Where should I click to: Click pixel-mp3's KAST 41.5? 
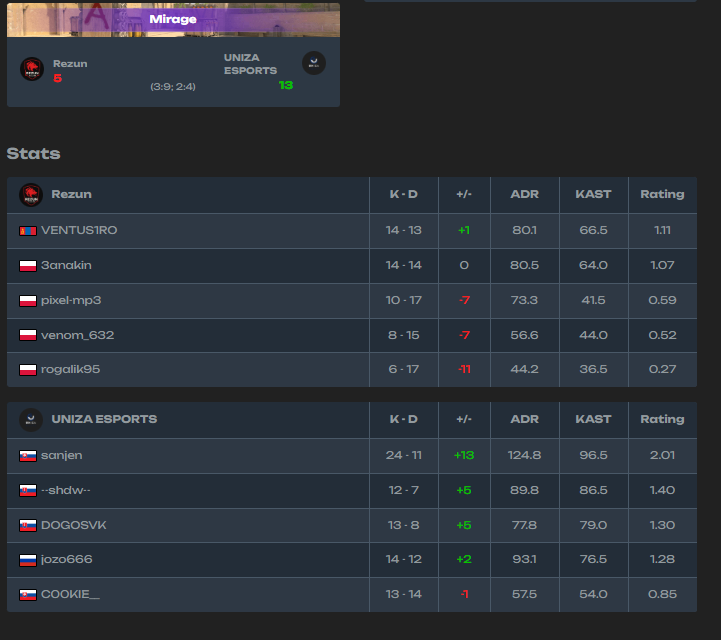pyautogui.click(x=593, y=300)
